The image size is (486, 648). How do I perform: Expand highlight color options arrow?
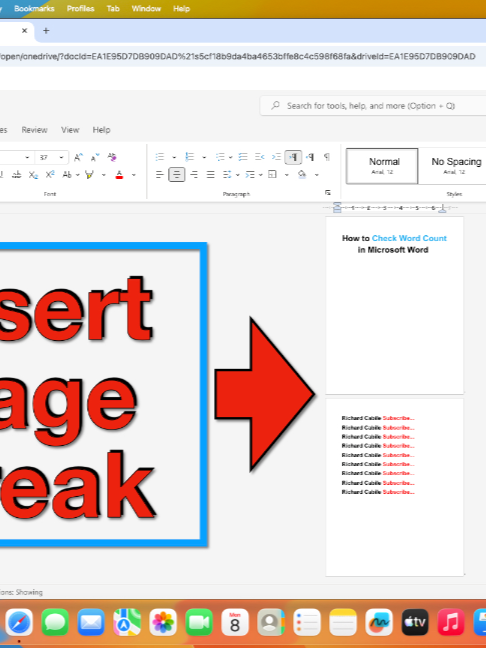point(103,175)
